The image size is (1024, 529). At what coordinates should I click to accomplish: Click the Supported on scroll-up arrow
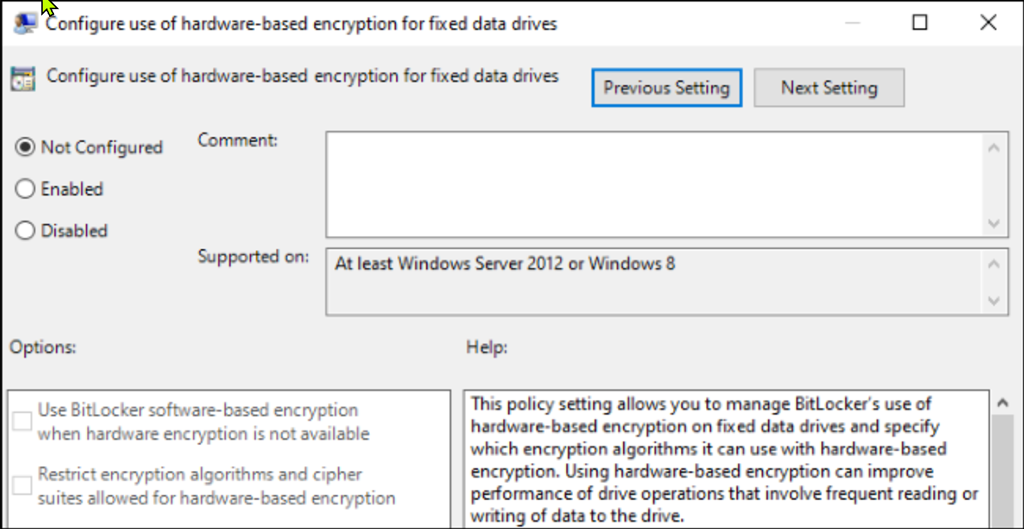pyautogui.click(x=993, y=265)
